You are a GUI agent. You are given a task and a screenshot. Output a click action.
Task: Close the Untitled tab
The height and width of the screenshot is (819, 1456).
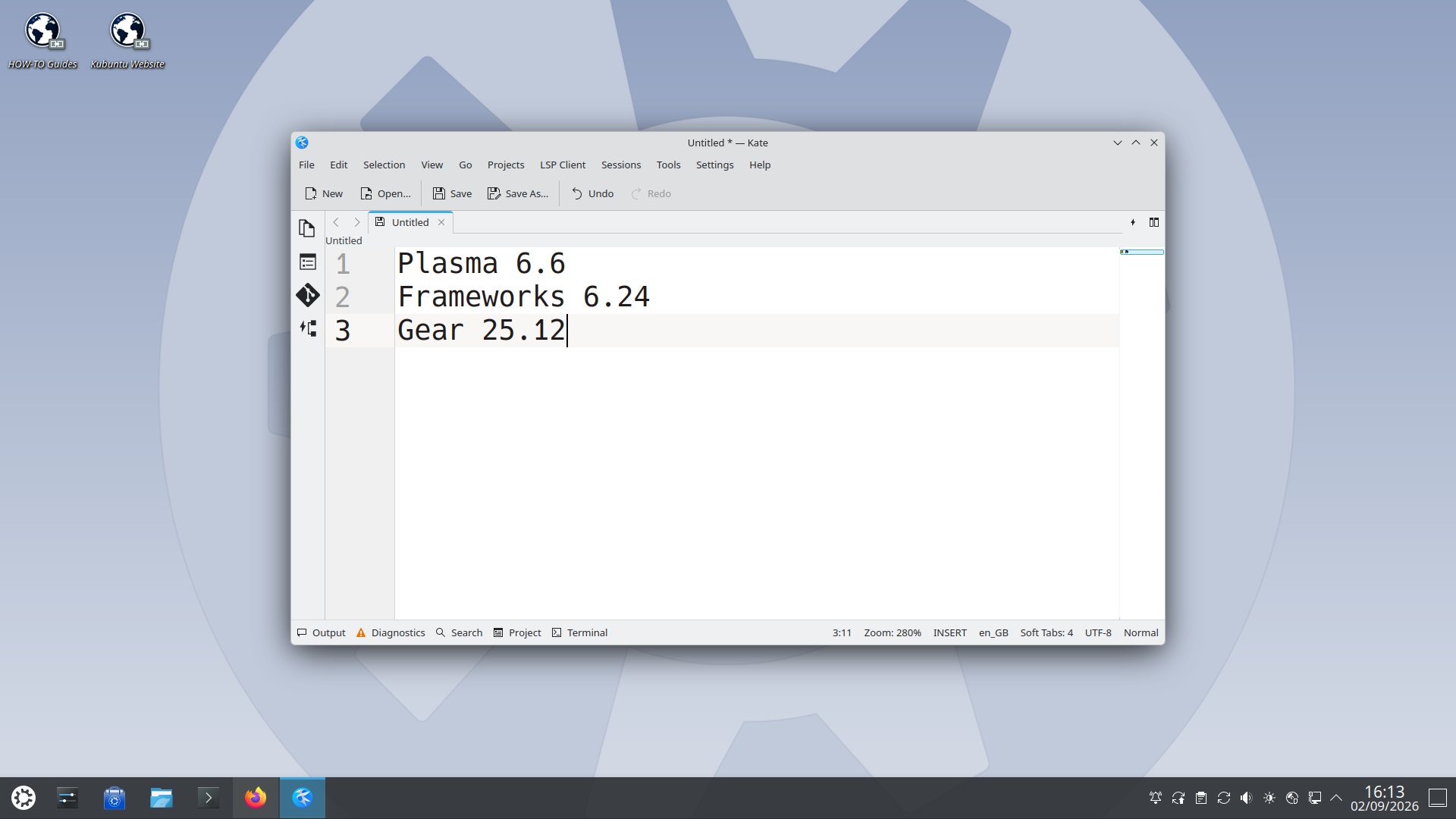[441, 222]
